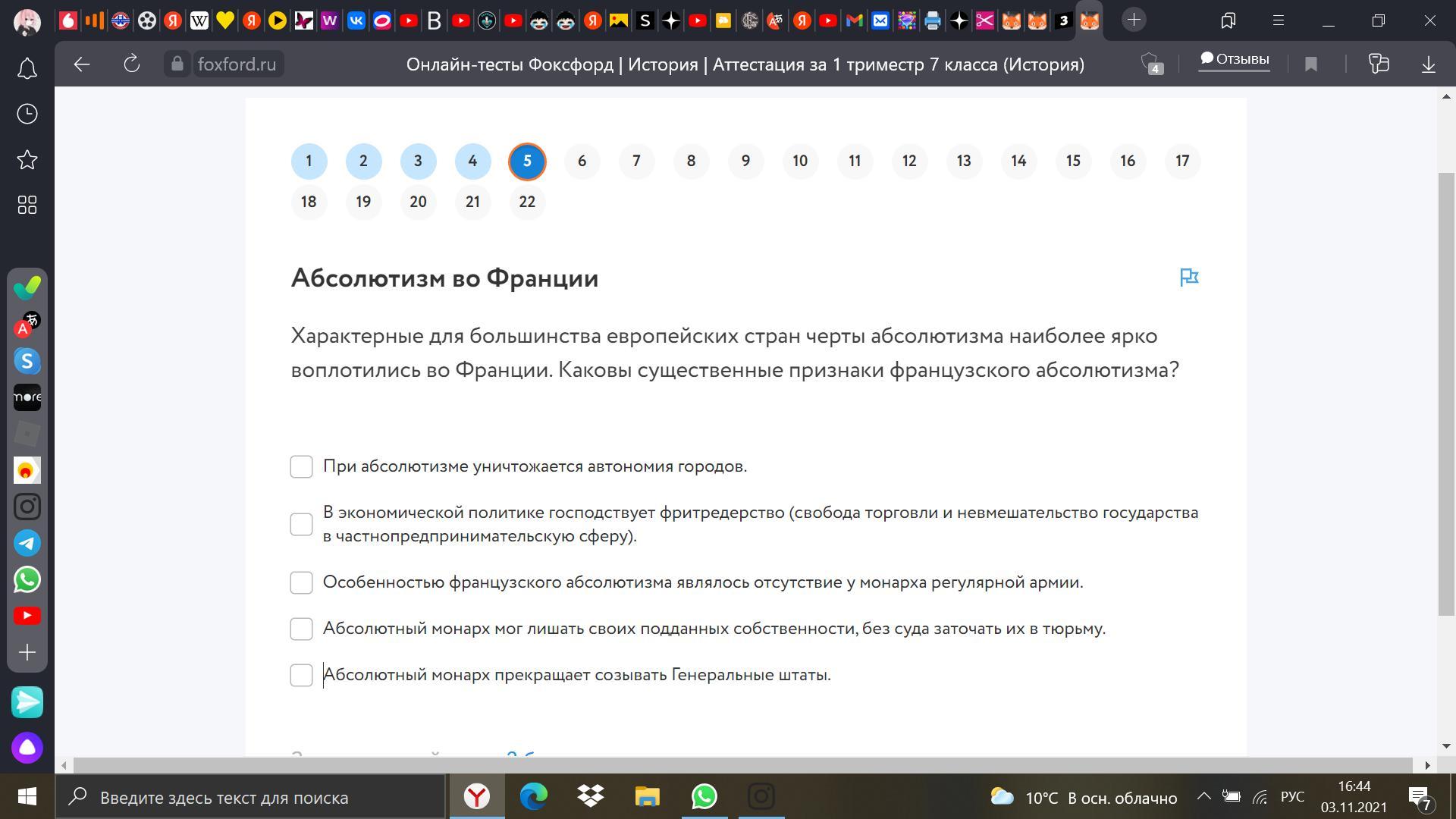Open the shield icon with 4 badge
This screenshot has width=1456, height=819.
[x=1152, y=64]
